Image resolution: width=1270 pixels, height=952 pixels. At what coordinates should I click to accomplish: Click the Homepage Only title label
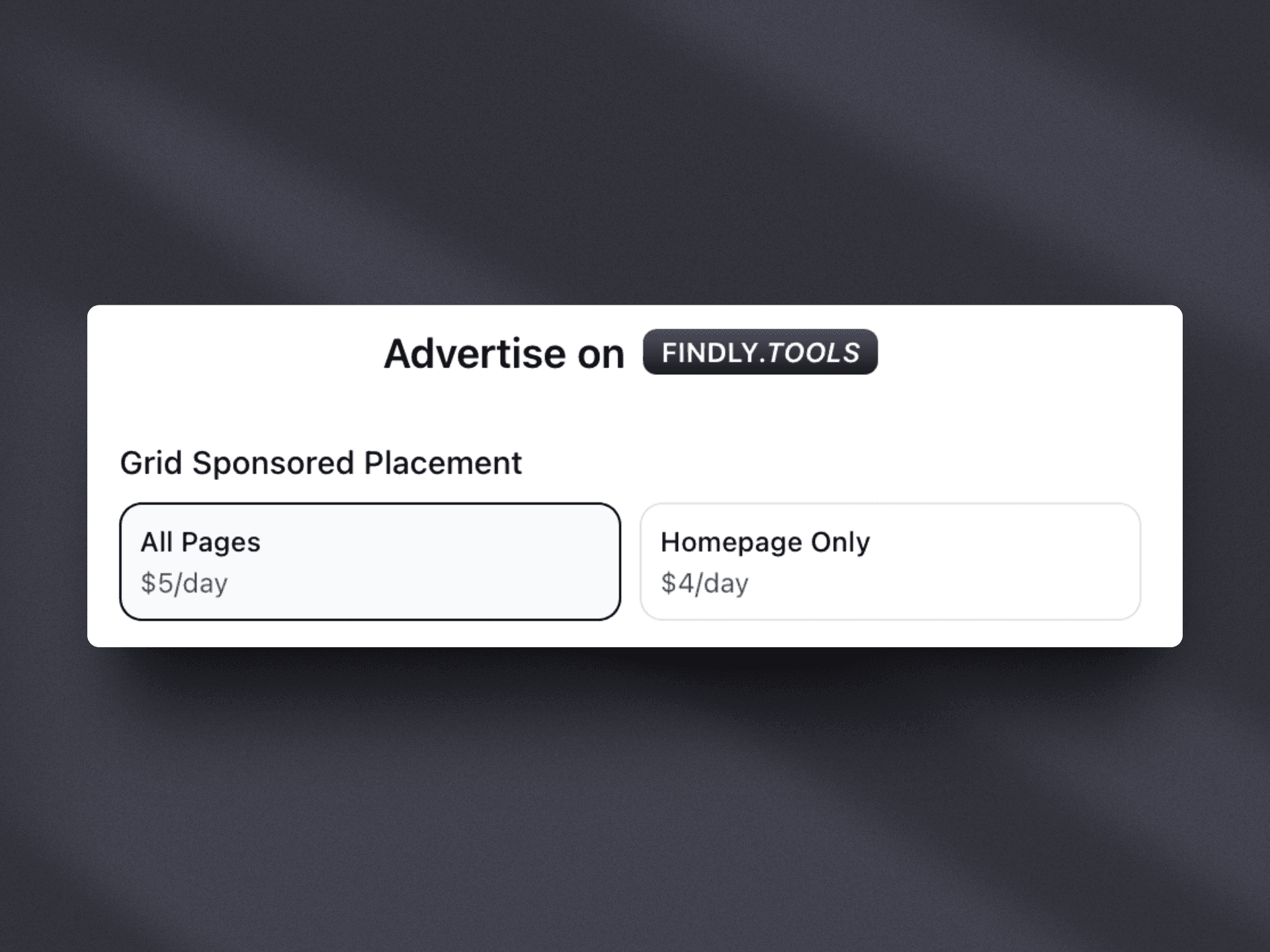point(765,542)
